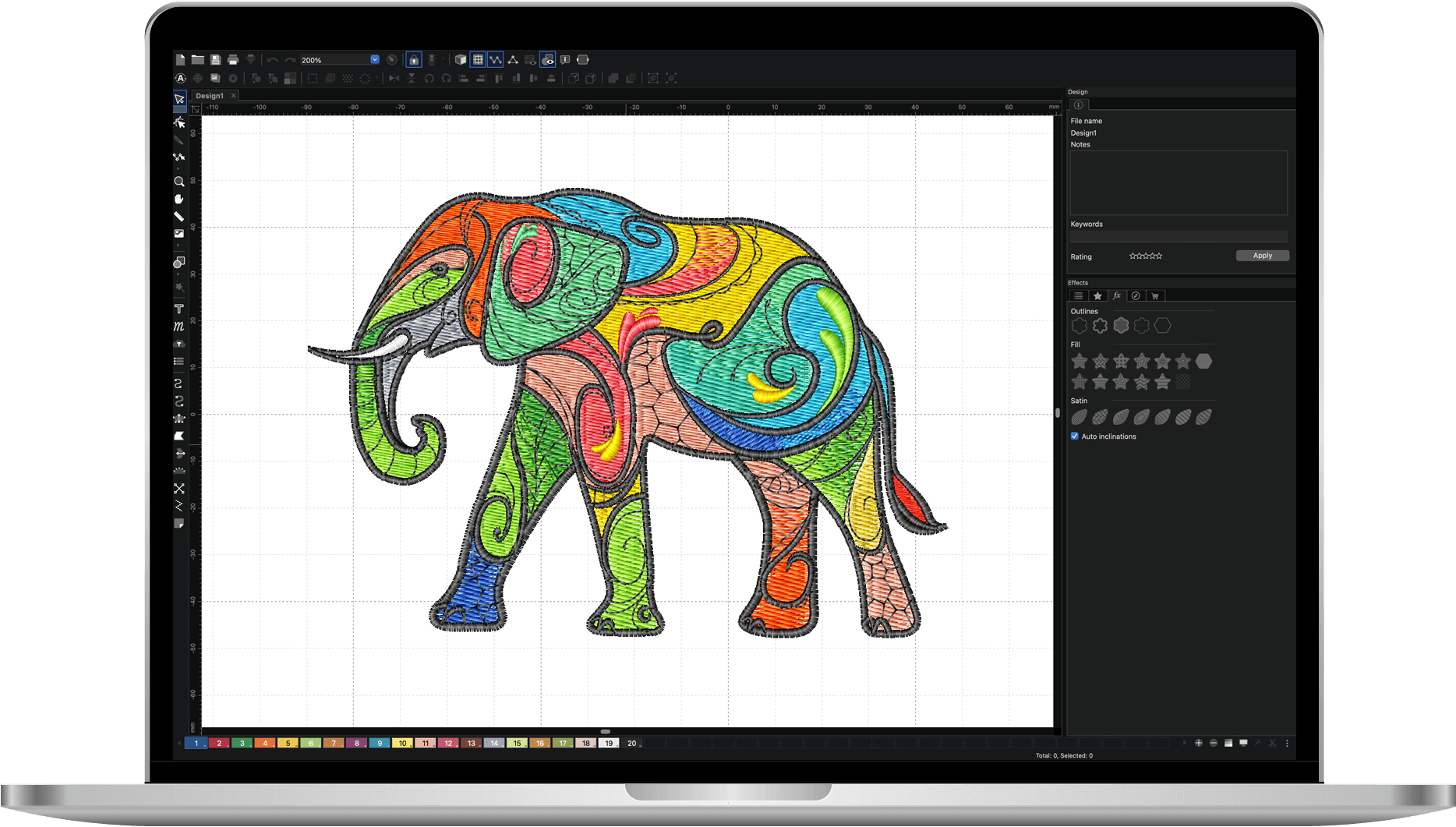Click the Save design icon

tap(216, 60)
